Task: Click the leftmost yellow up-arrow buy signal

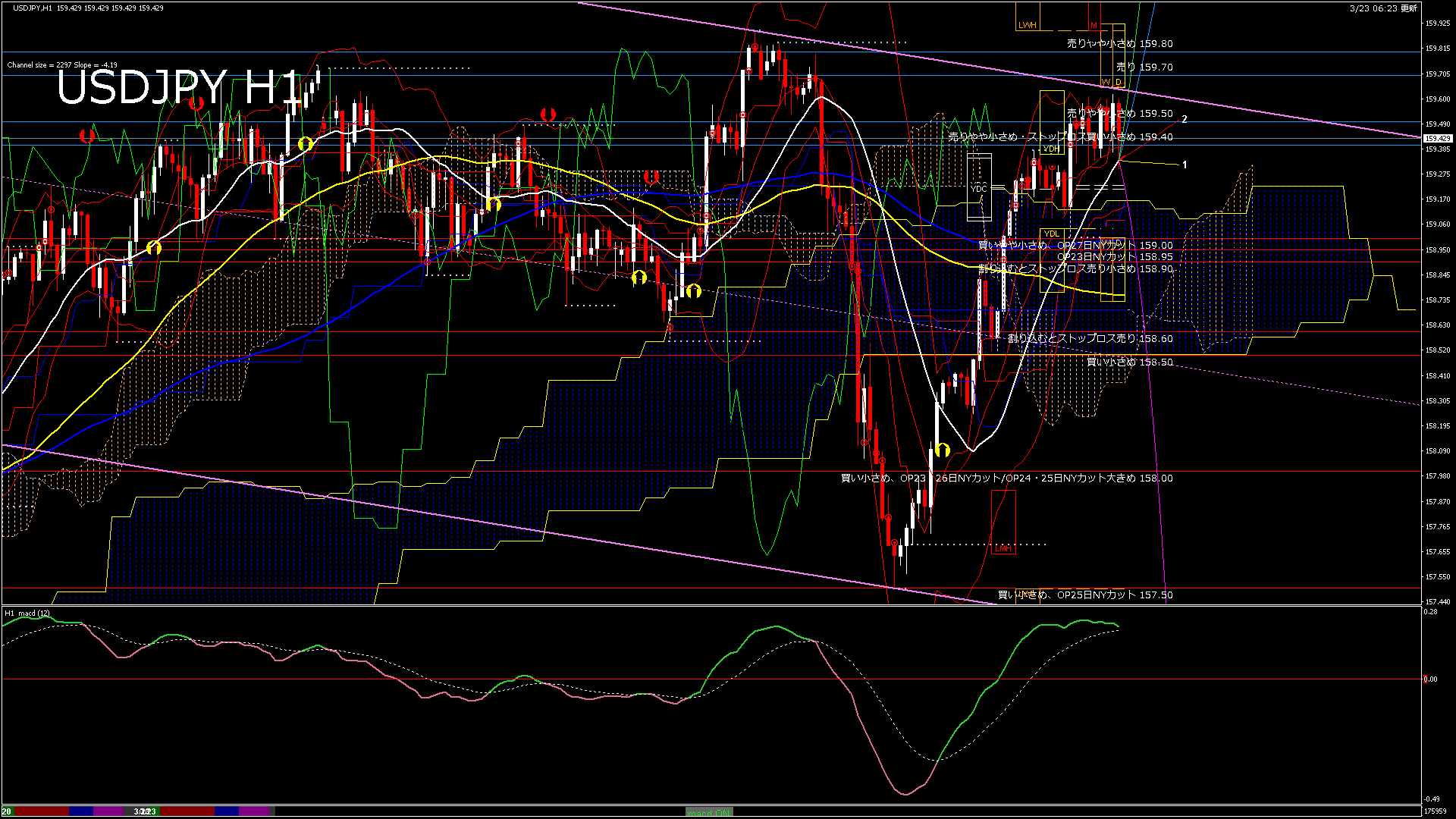Action: point(154,247)
